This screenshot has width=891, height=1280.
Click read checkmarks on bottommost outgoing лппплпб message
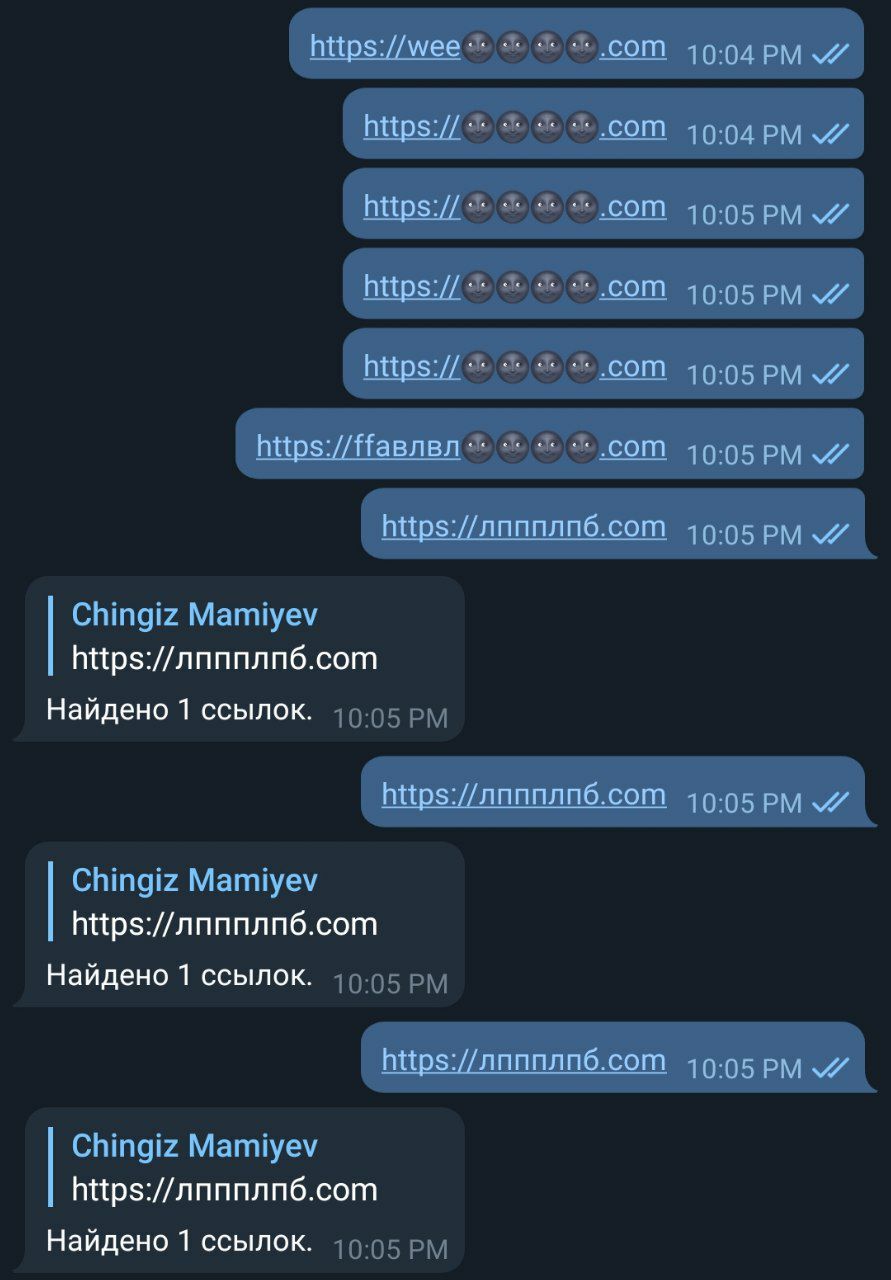click(x=830, y=1068)
